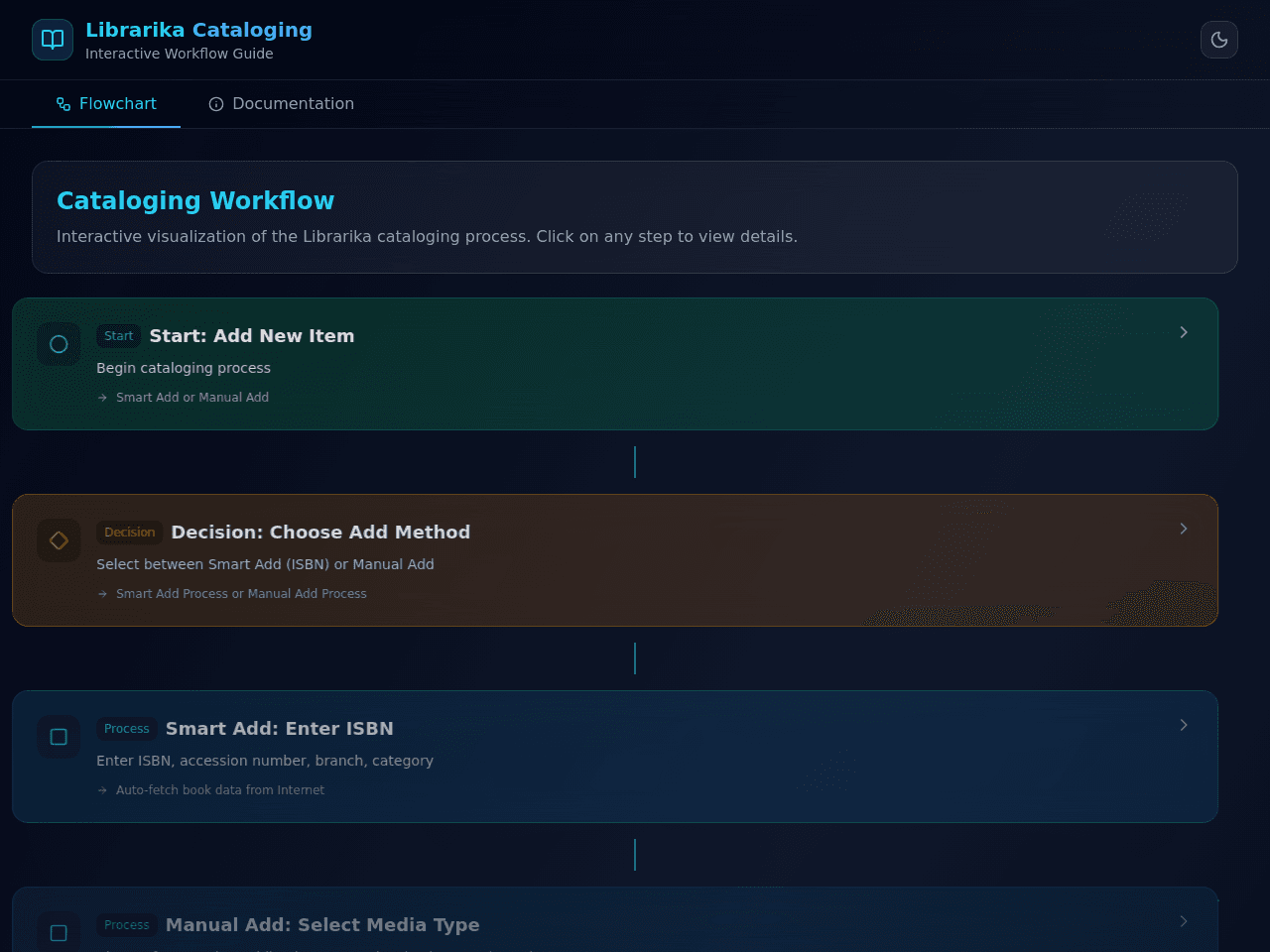
Task: Click 'Enter ISBN, accession number, branch, category'
Action: click(x=265, y=761)
